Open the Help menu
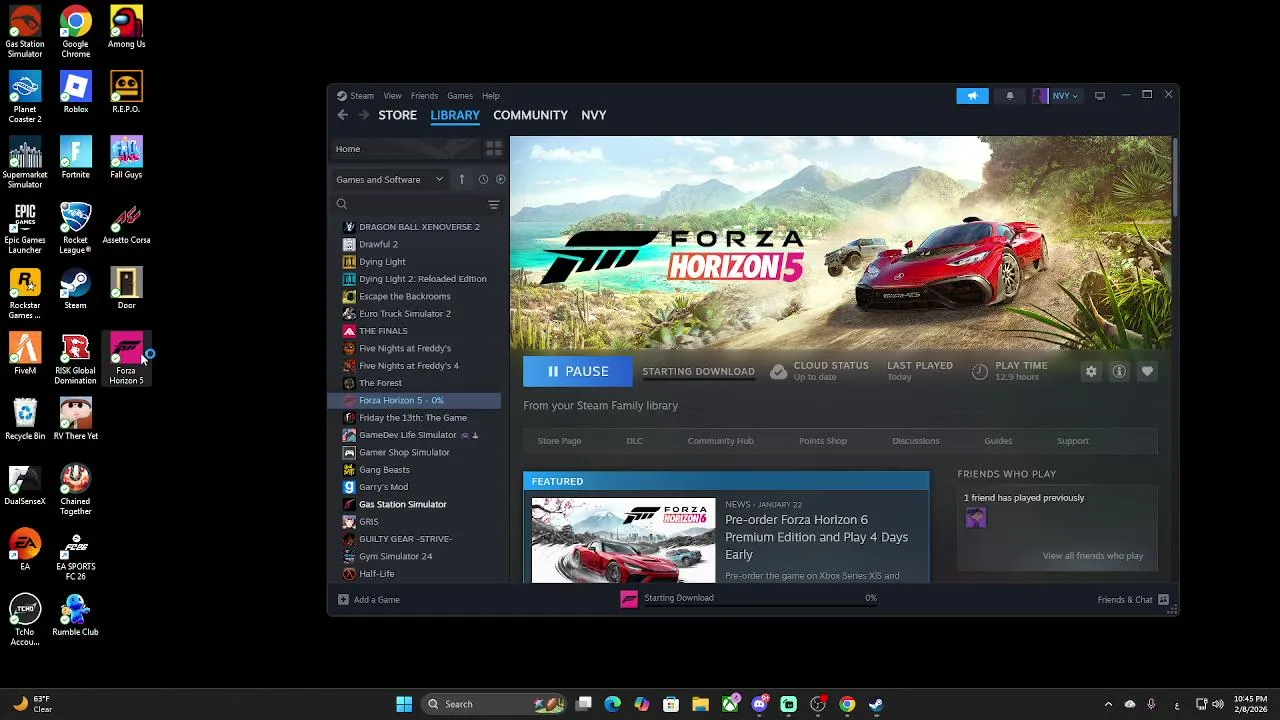This screenshot has width=1280, height=720. pyautogui.click(x=491, y=96)
